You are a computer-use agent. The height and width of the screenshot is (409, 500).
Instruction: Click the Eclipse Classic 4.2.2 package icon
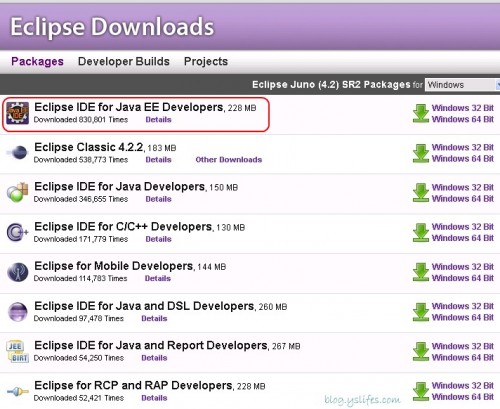tap(17, 153)
